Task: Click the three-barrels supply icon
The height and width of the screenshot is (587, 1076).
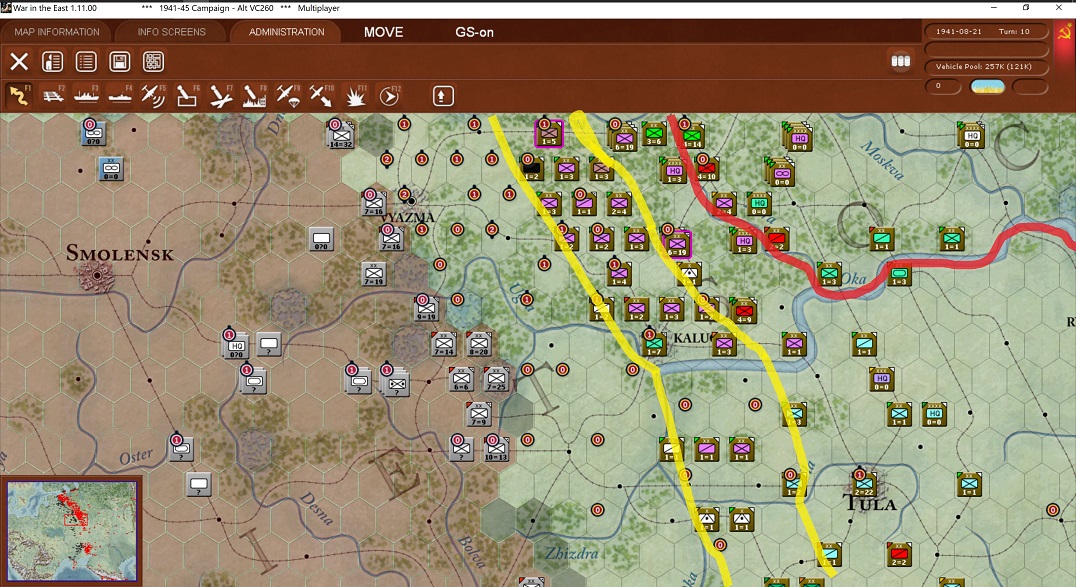Action: [x=900, y=61]
